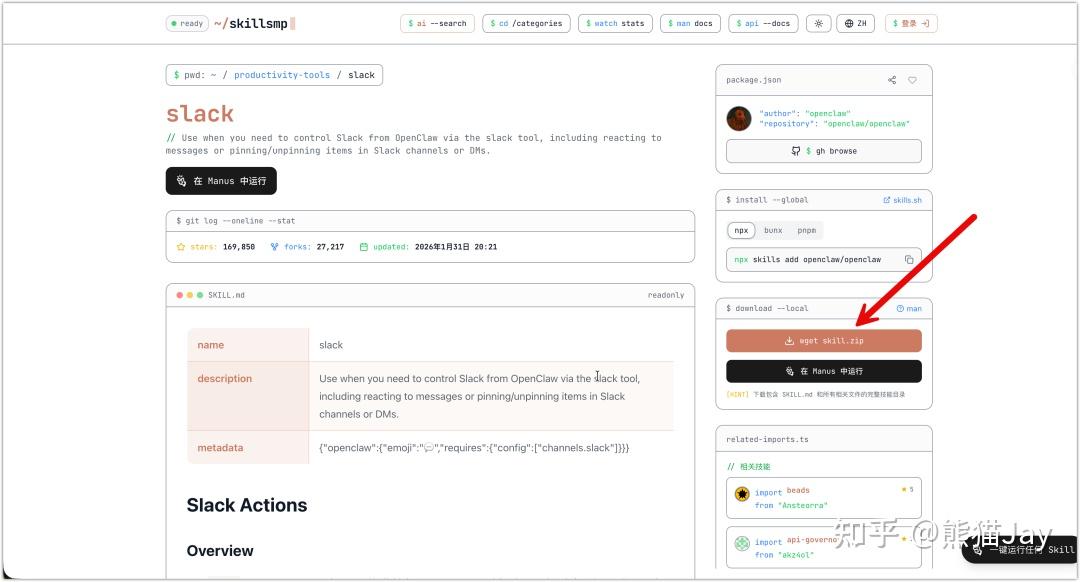Navigate to productivity-tools breadcrumb
Screen dimensions: 1080x582
(282, 75)
